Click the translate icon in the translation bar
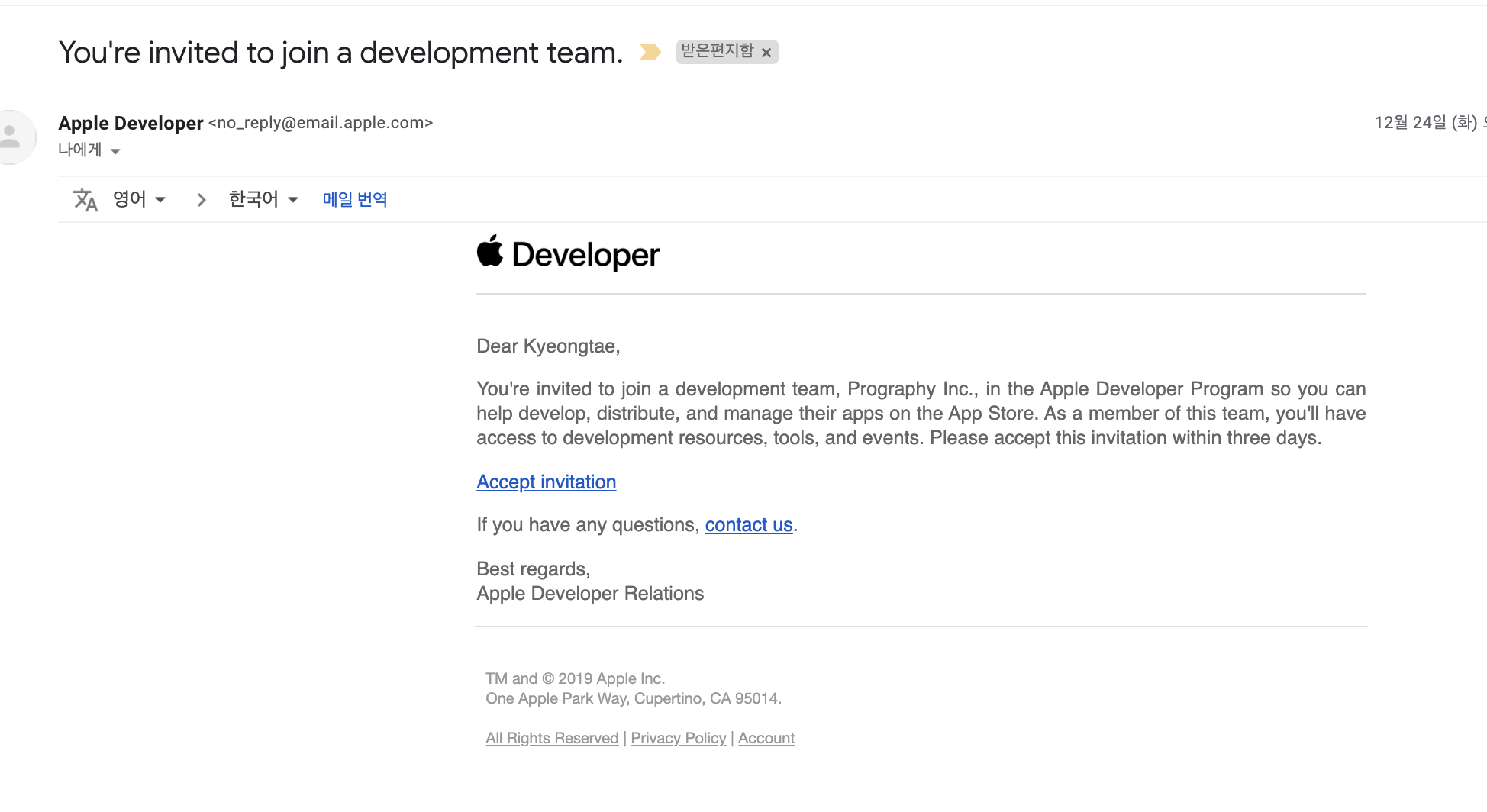Viewport: 1487px width, 812px height. click(85, 200)
